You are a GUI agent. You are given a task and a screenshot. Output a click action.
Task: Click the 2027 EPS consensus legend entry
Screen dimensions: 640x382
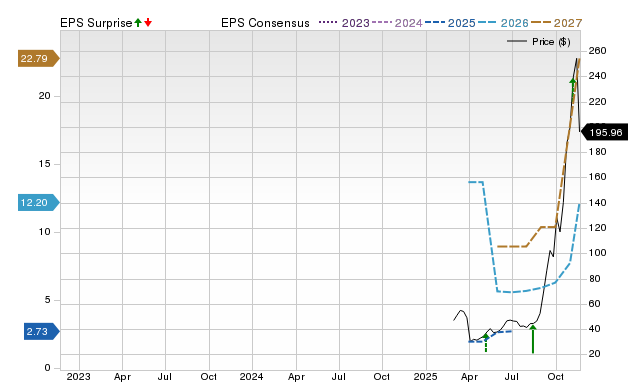557,23
